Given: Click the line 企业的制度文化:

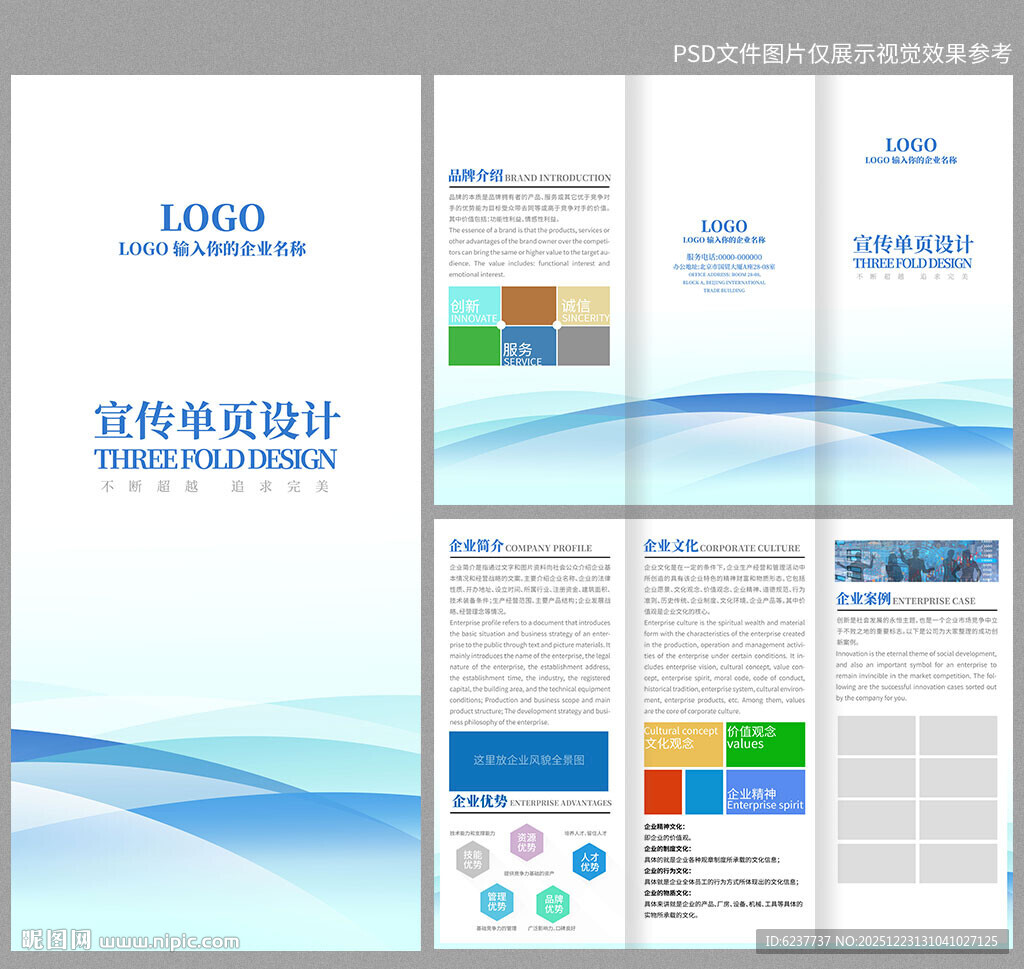Looking at the screenshot, I should point(667,849).
